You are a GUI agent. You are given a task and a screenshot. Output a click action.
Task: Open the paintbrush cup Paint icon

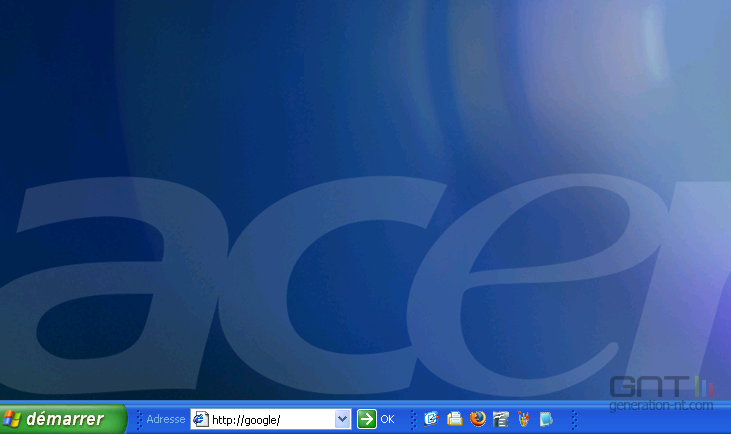[x=523, y=419]
